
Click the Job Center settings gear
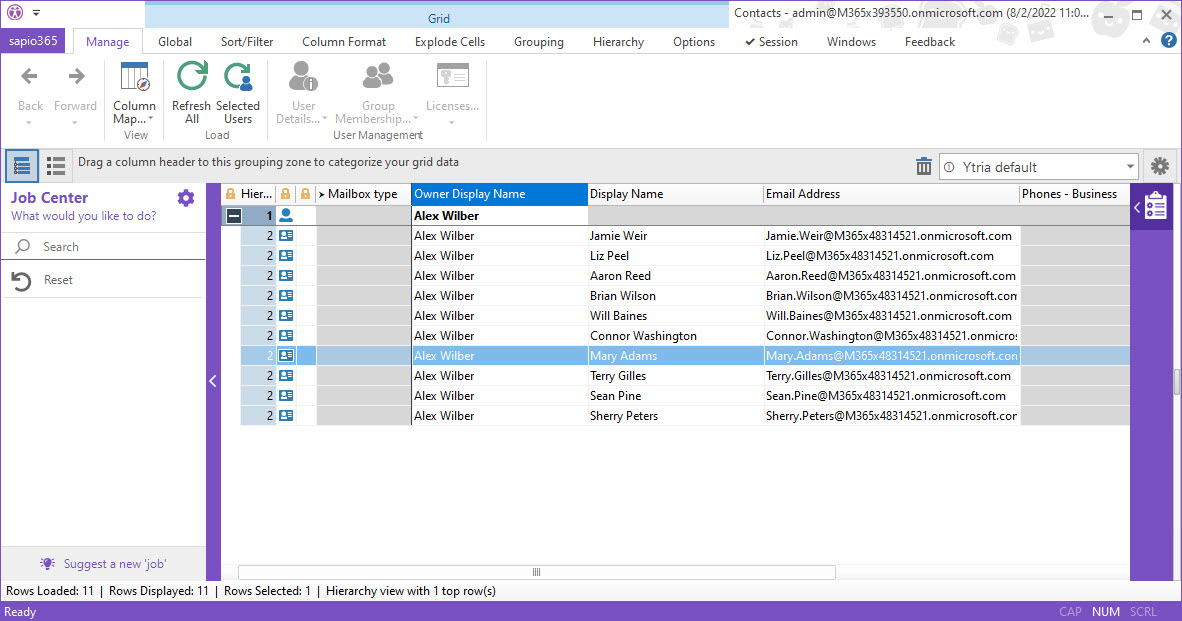pyautogui.click(x=186, y=198)
